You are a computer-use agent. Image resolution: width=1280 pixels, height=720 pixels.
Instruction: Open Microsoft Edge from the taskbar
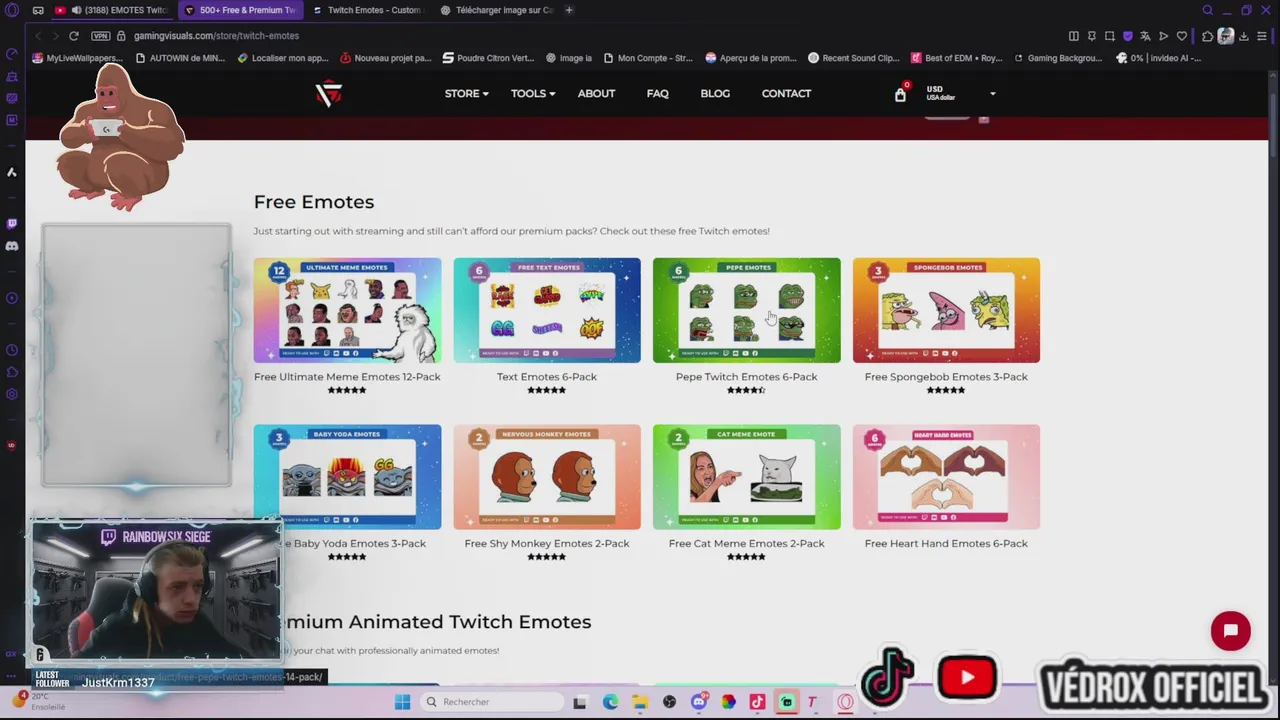[x=610, y=702]
